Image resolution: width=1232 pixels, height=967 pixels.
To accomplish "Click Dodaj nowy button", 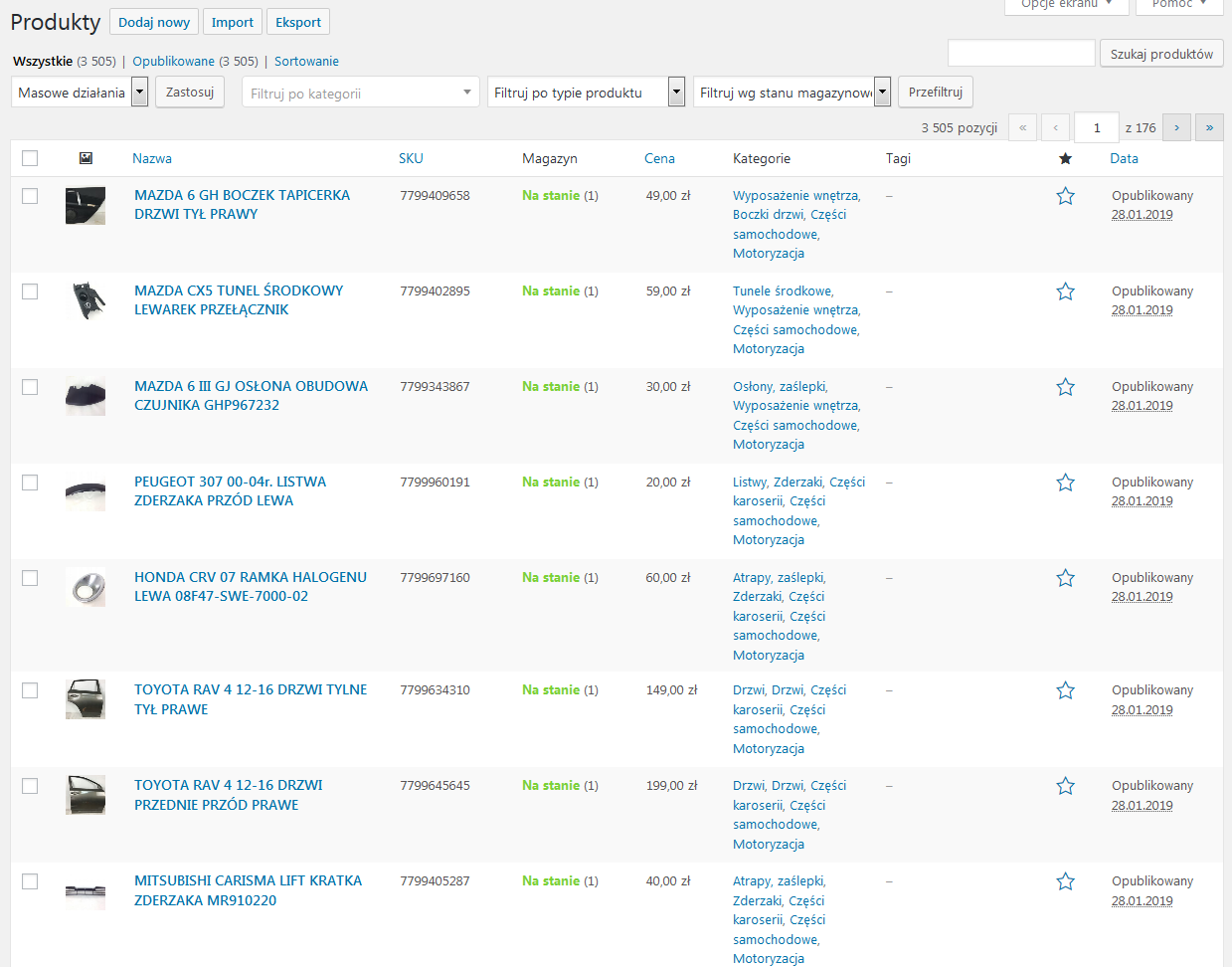I will point(154,22).
